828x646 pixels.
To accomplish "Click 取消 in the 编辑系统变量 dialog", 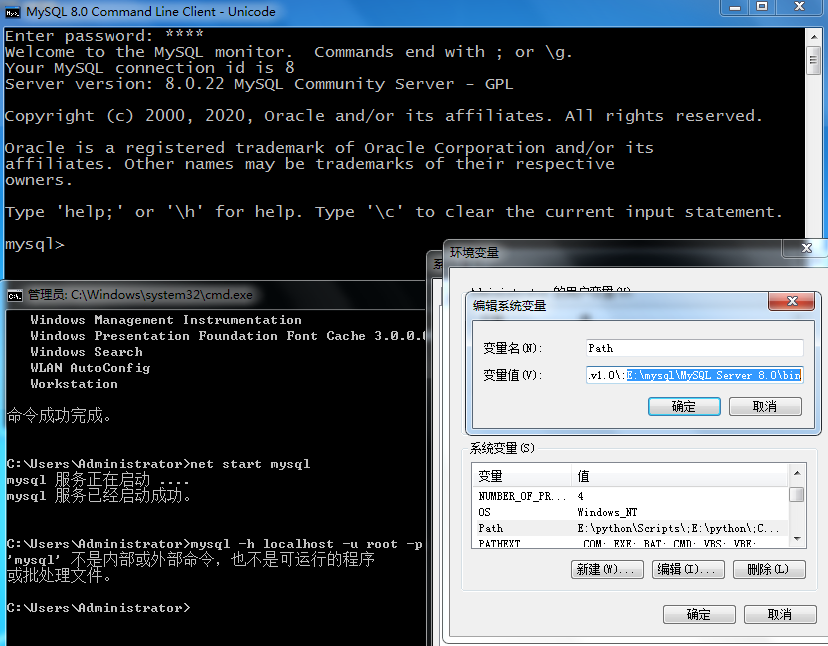I will [765, 407].
